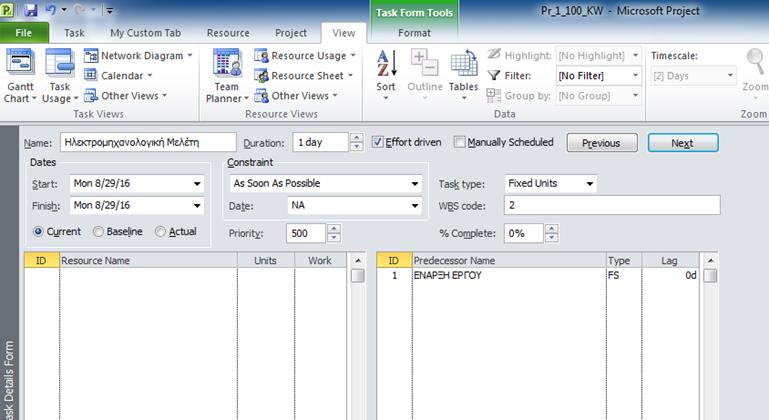Screen dimensions: 769x420
Task: Launch the Team Planner view
Action: [x=227, y=76]
